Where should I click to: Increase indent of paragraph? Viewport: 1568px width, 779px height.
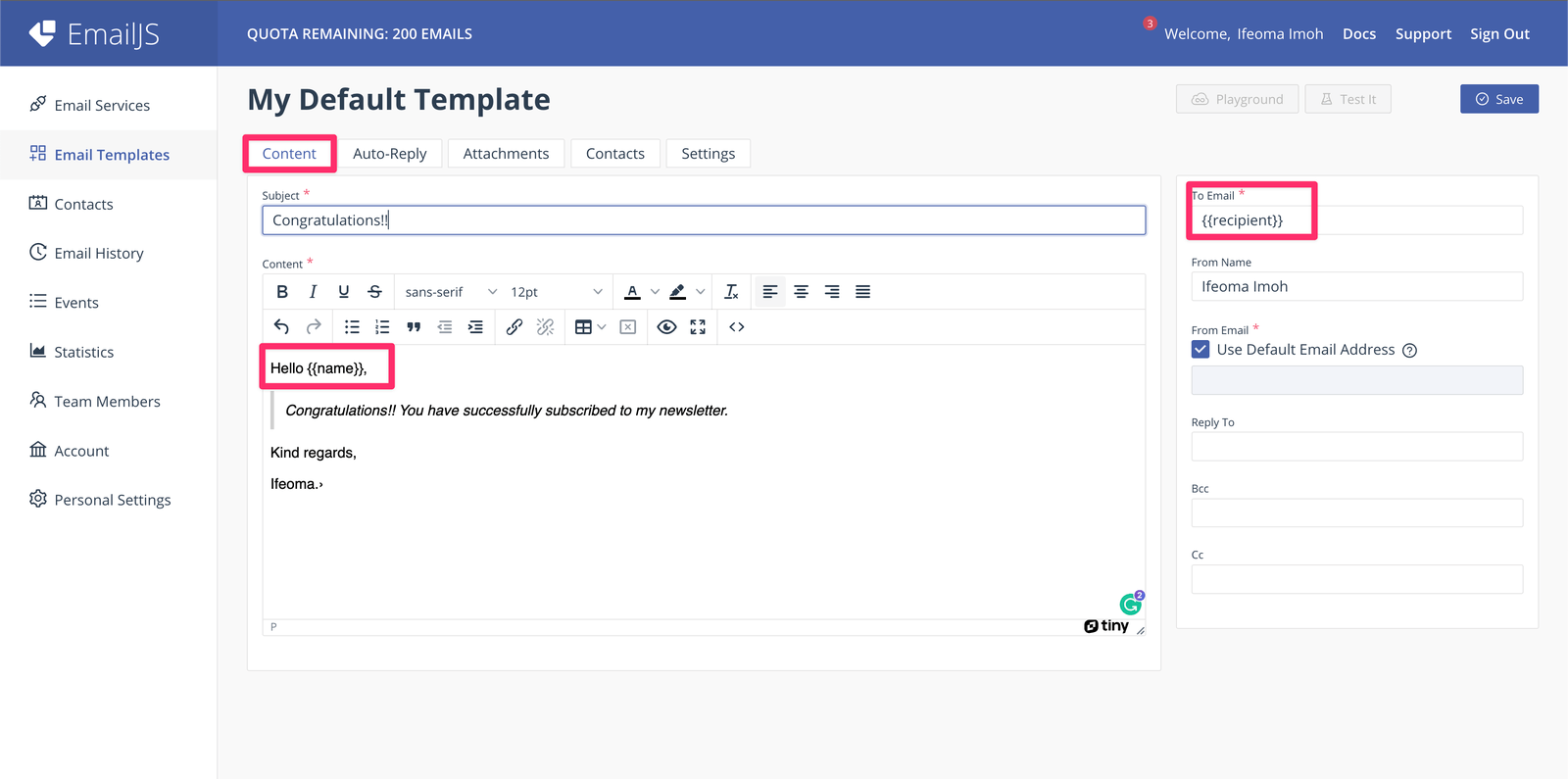click(475, 327)
